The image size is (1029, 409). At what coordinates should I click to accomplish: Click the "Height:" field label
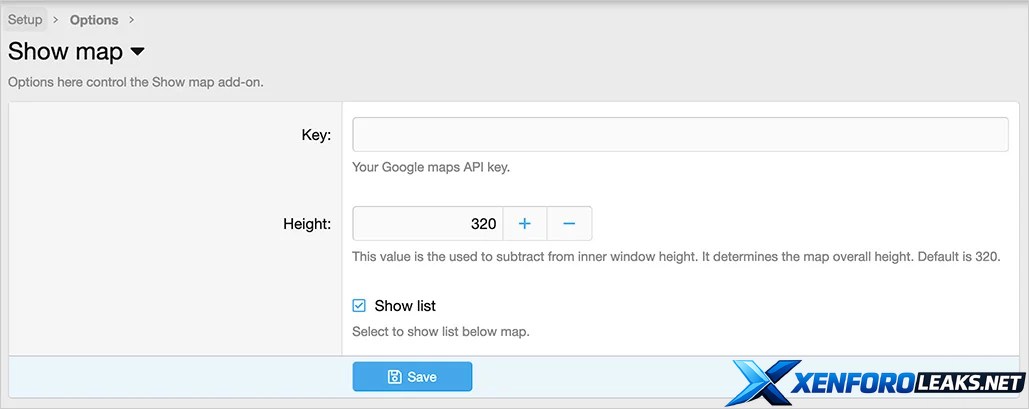(307, 224)
